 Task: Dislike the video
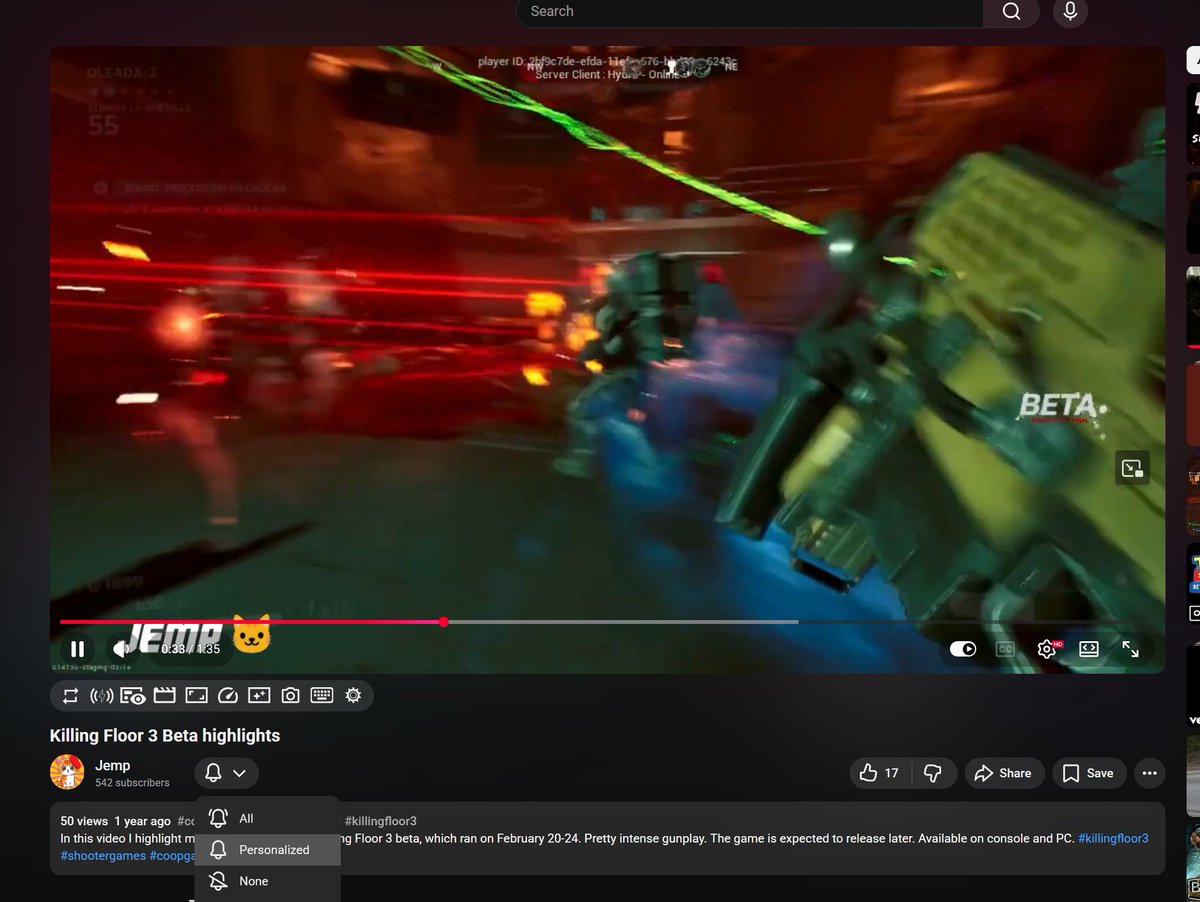932,773
